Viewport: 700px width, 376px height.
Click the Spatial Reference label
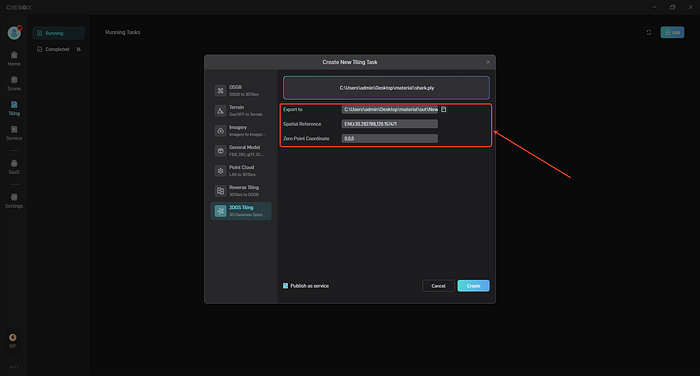pyautogui.click(x=302, y=124)
